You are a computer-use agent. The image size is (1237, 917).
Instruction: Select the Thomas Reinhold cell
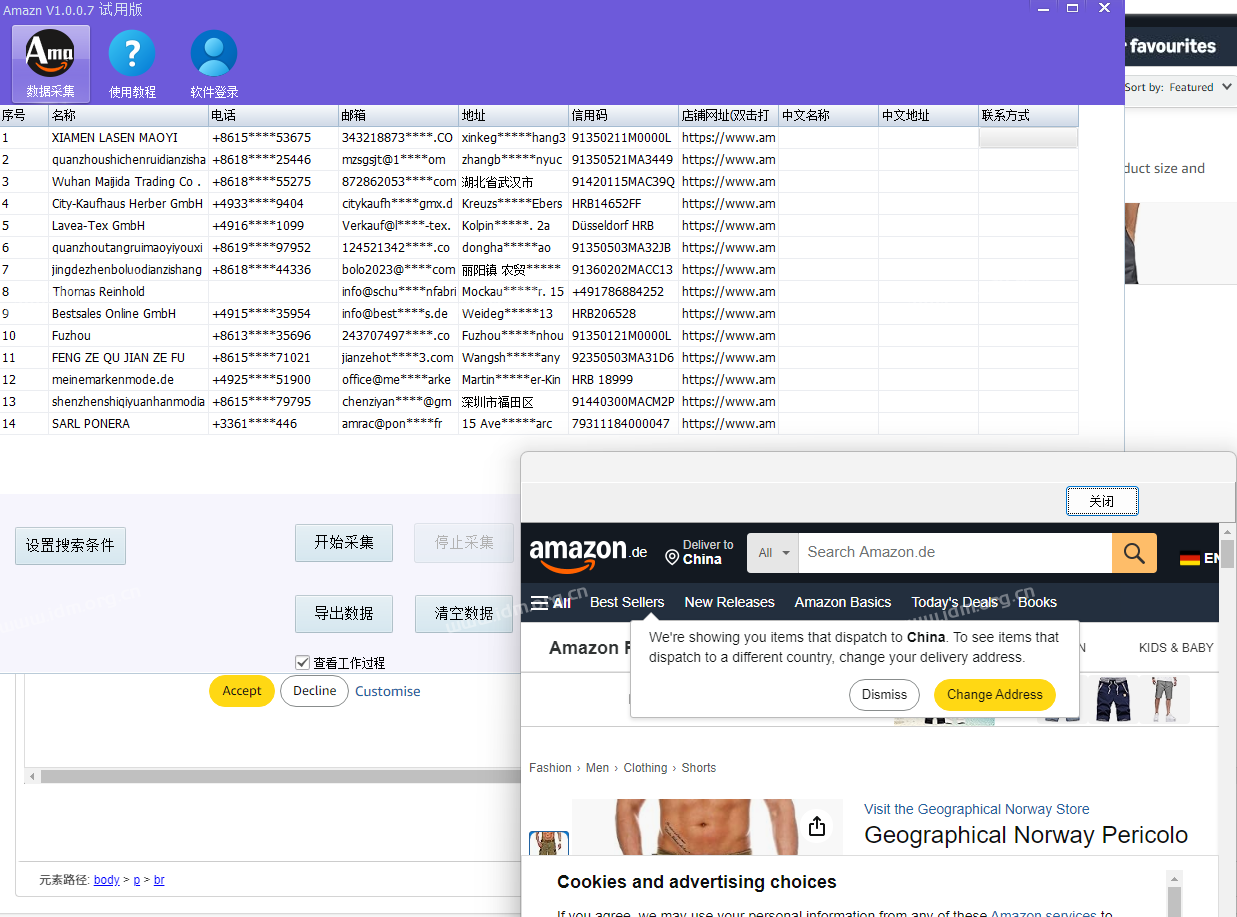129,291
